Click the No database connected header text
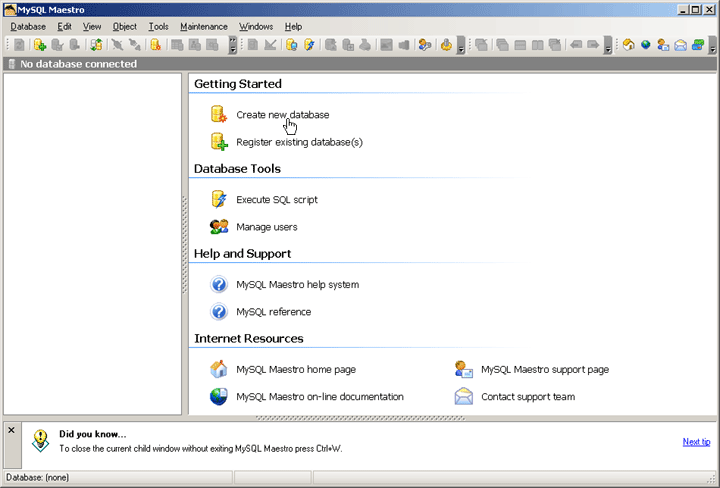Screen dimensions: 720x488 click(79, 64)
